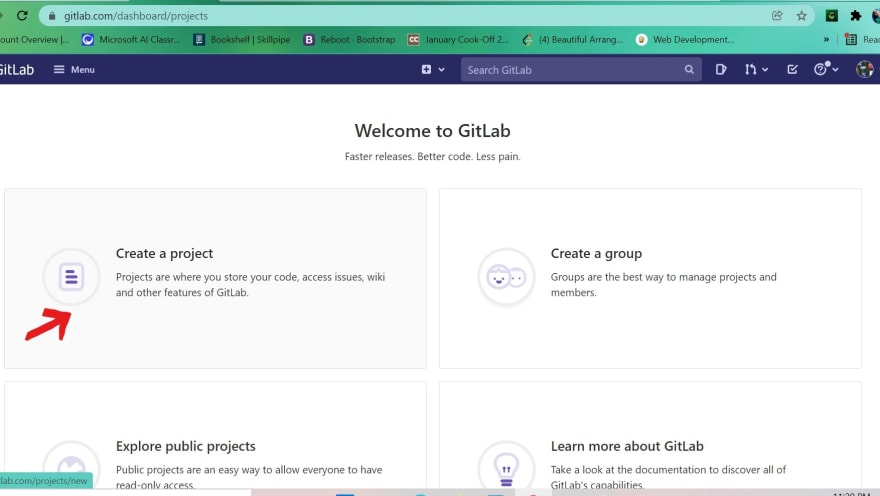The width and height of the screenshot is (880, 496).
Task: Open the Reboot - Bootstrap bookmark
Action: (x=349, y=39)
